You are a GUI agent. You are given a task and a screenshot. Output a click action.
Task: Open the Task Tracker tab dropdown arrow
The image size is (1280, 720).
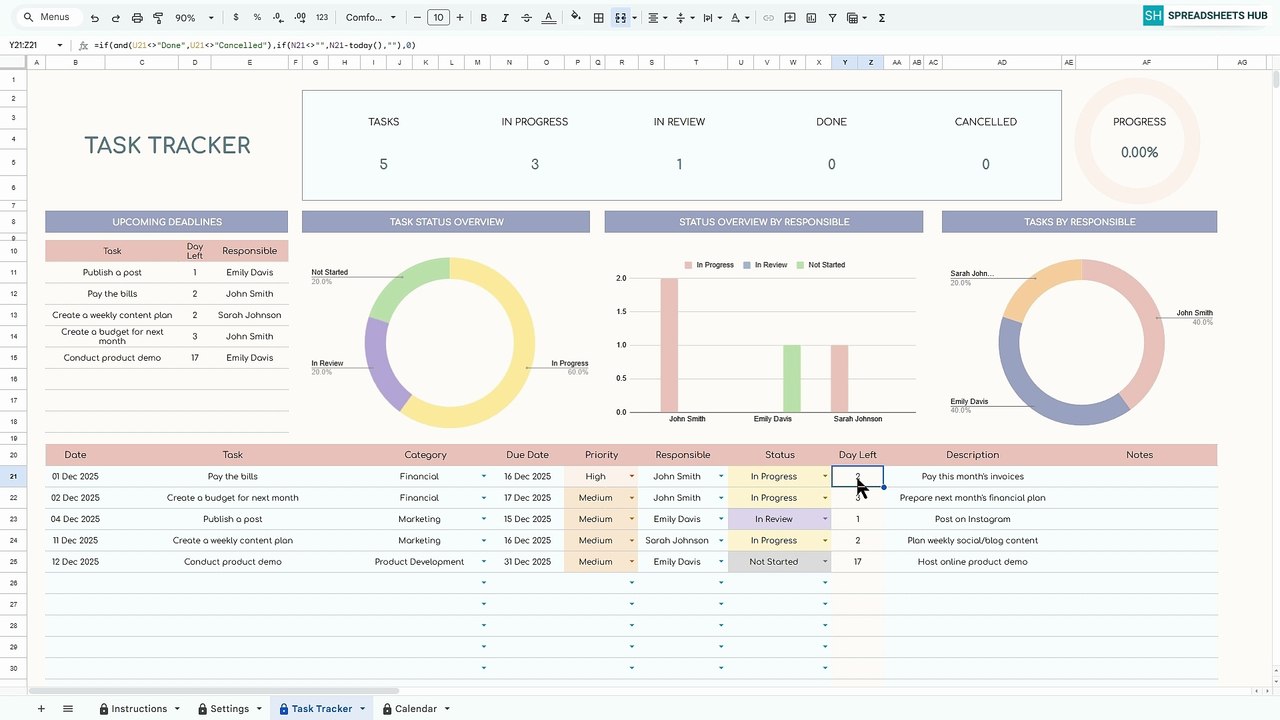(x=362, y=709)
